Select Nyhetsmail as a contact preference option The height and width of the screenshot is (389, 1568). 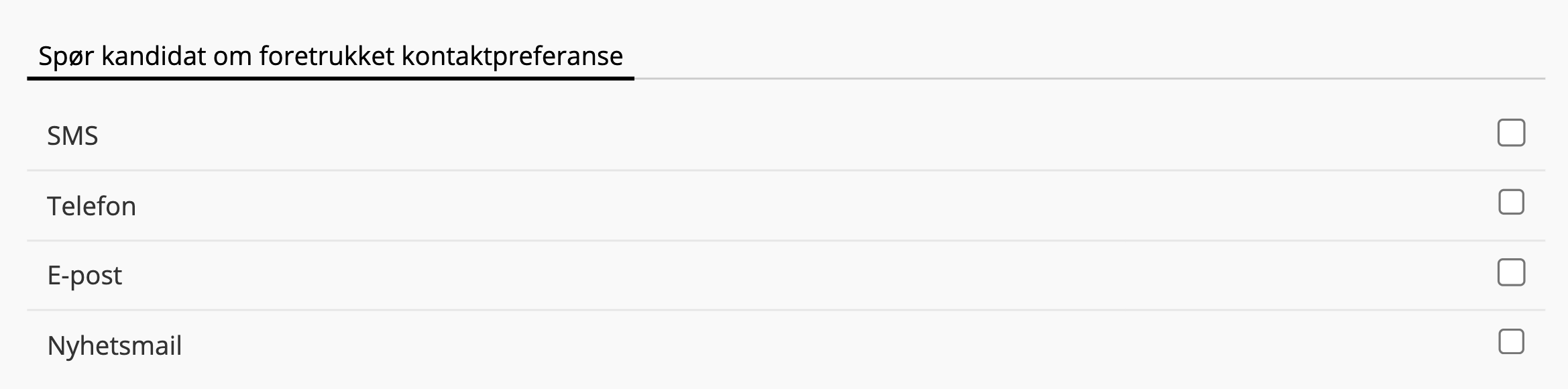pyautogui.click(x=1511, y=342)
